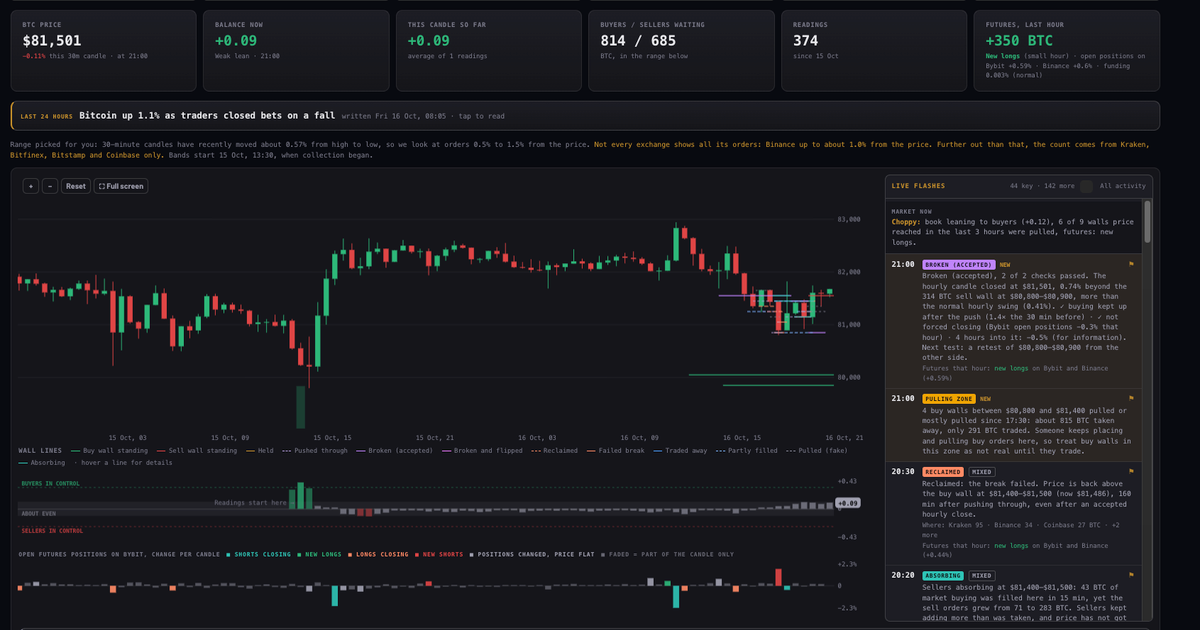Select the ABSORBING badge

tap(943, 575)
